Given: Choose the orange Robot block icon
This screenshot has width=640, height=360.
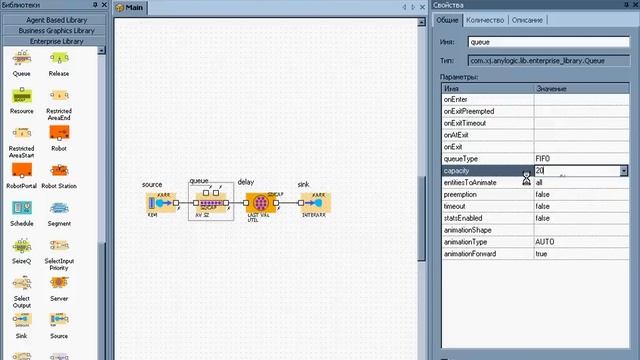Looking at the screenshot, I should (x=59, y=133).
